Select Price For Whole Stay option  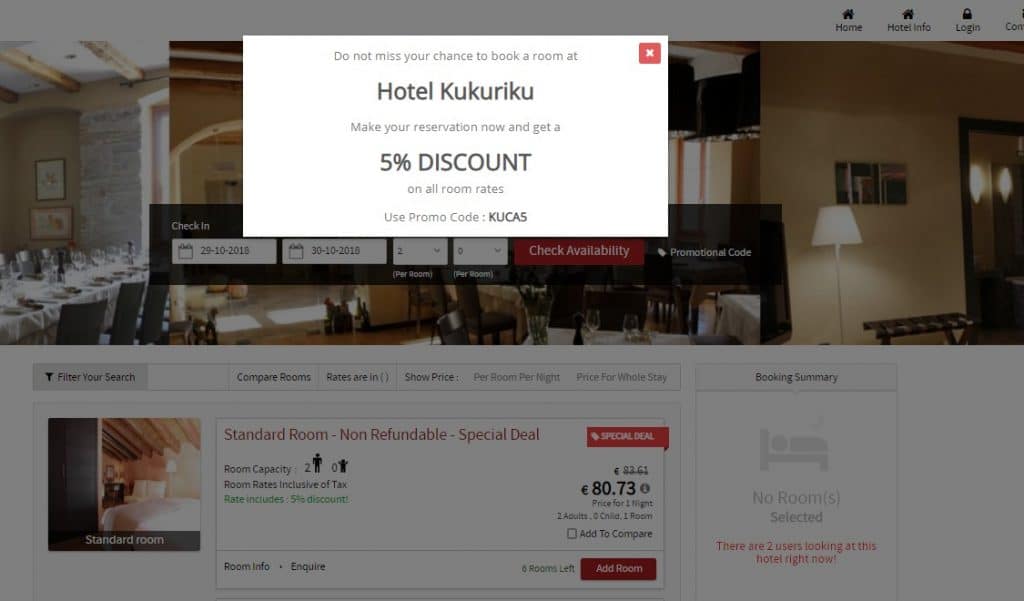point(621,377)
